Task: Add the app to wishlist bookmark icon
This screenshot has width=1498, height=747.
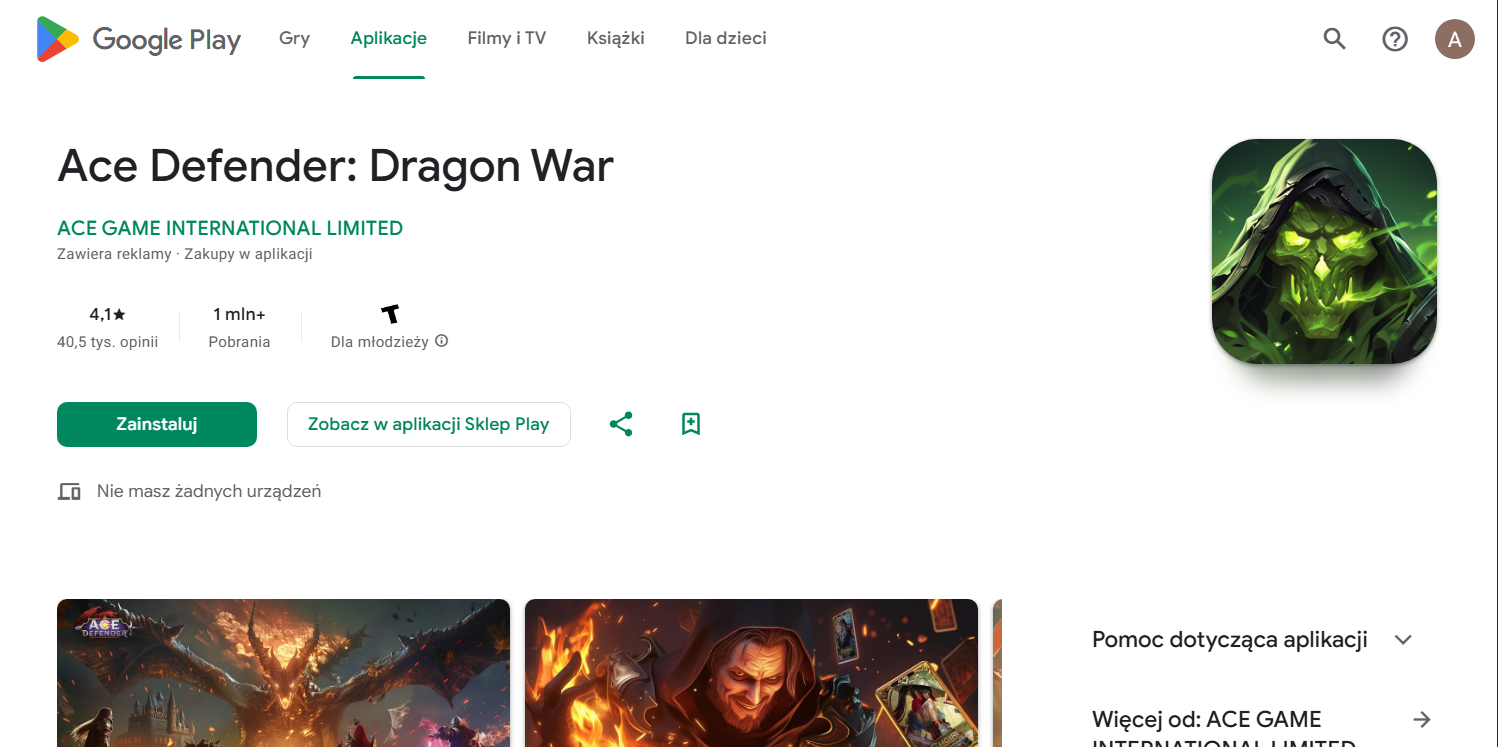Action: pos(690,424)
